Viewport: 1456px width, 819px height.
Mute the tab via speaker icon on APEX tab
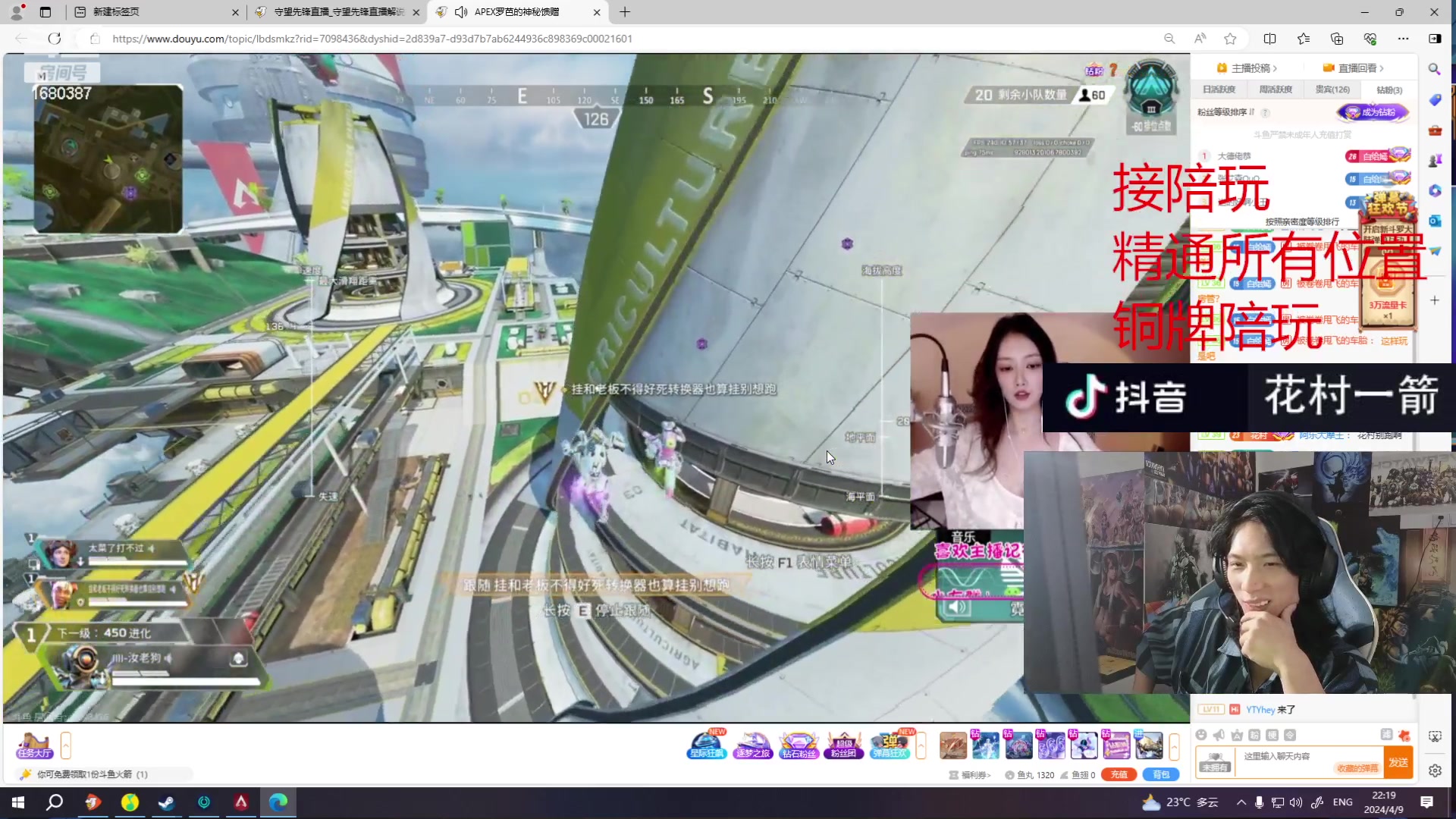(x=460, y=12)
